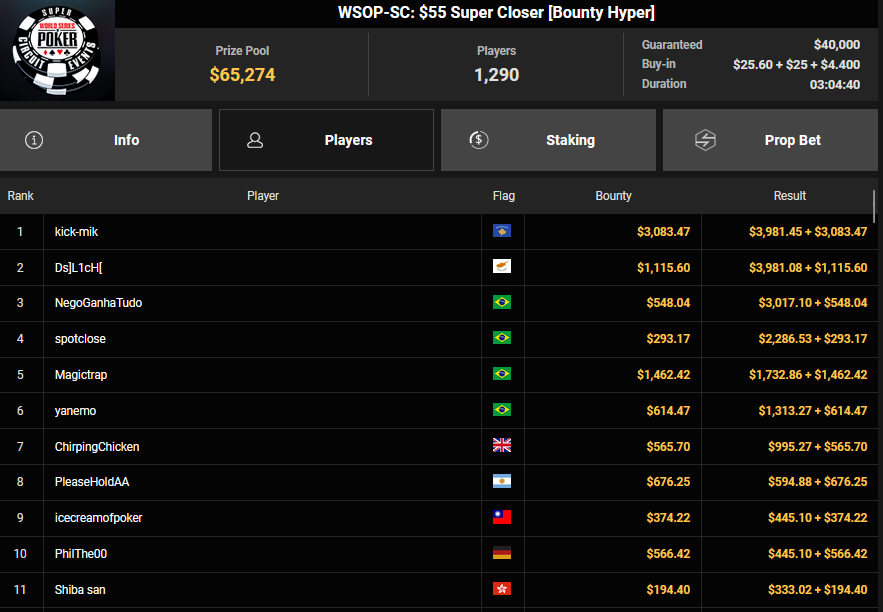Screen dimensions: 883x612
Task: Click the players list vertical scrollbar
Action: tap(874, 209)
